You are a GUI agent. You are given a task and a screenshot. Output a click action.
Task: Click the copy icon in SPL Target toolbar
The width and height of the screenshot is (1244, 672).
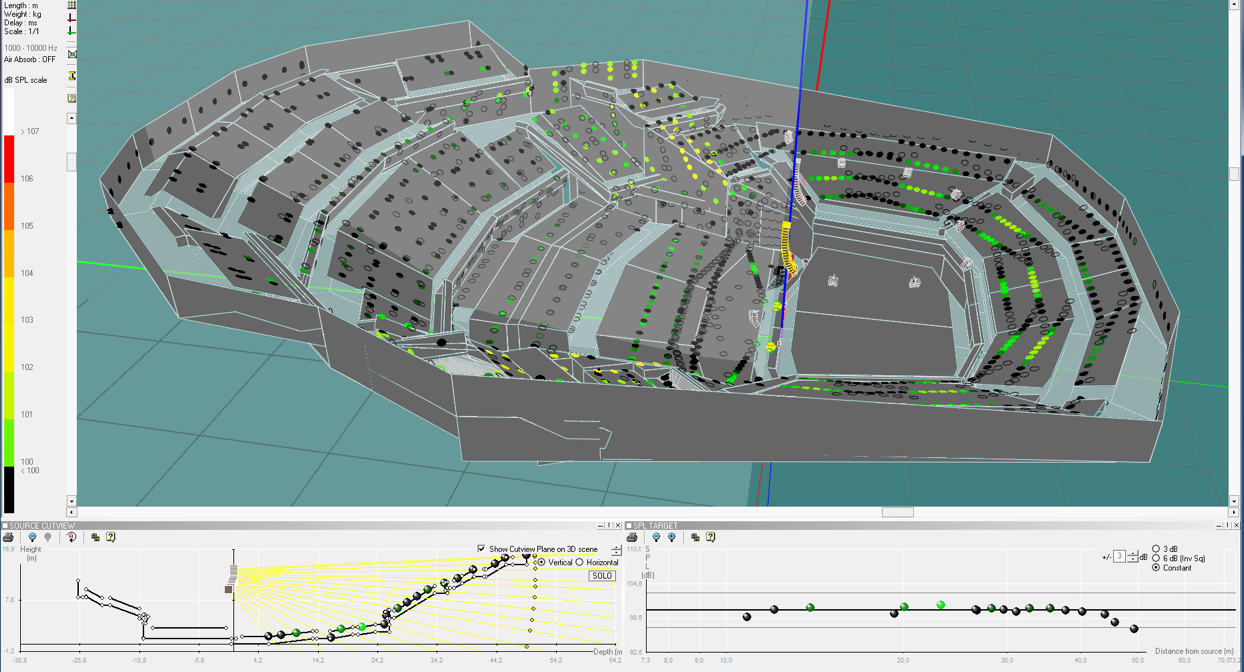point(695,537)
